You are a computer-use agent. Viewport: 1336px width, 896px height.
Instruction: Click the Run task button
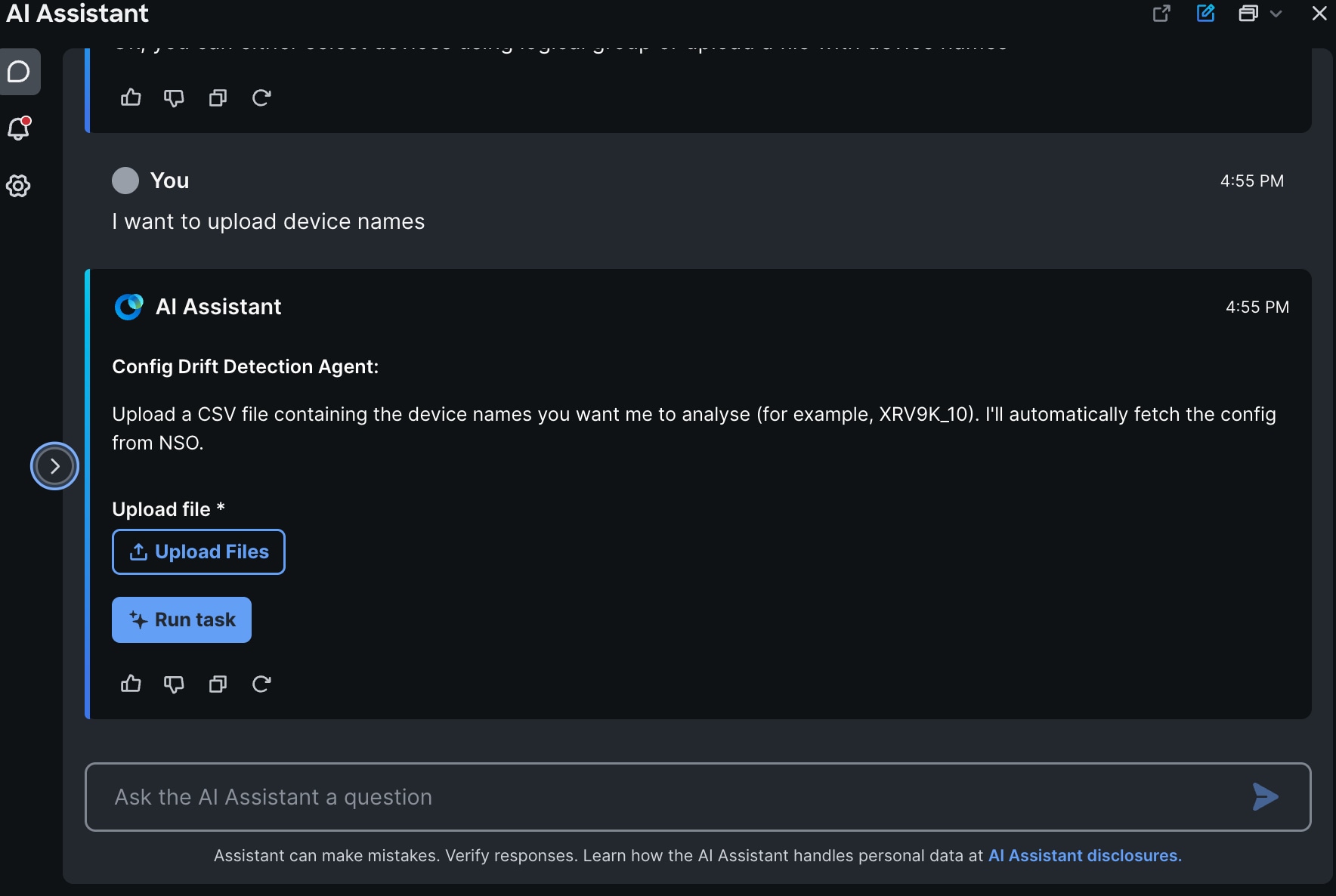pos(181,619)
